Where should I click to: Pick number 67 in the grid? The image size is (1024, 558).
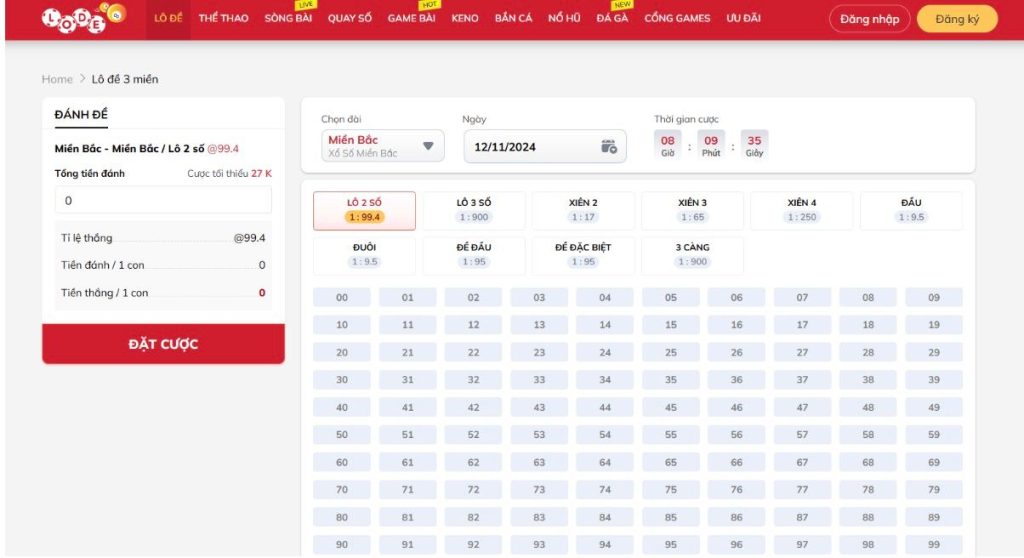(802, 462)
